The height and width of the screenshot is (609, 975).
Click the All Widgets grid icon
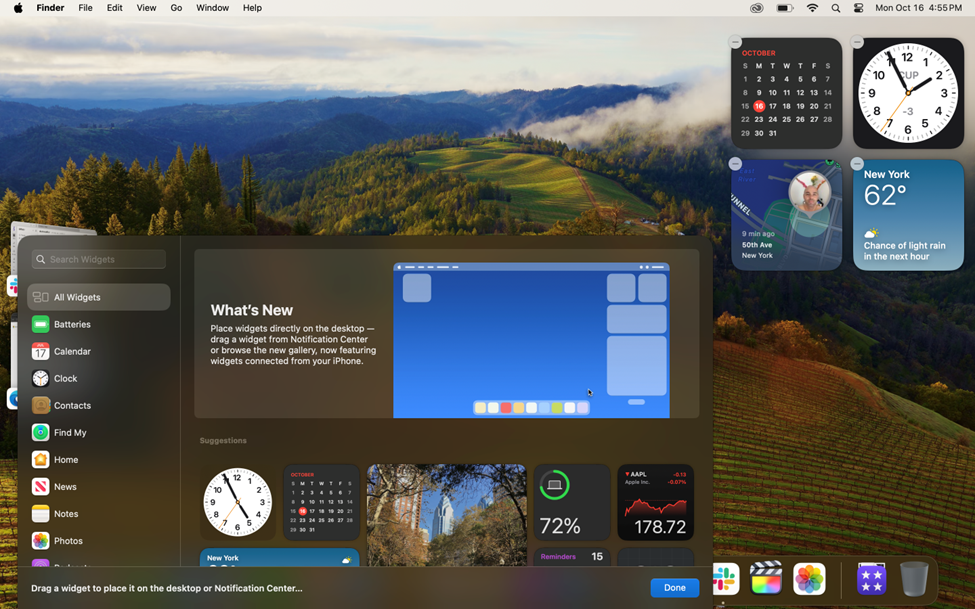point(40,297)
